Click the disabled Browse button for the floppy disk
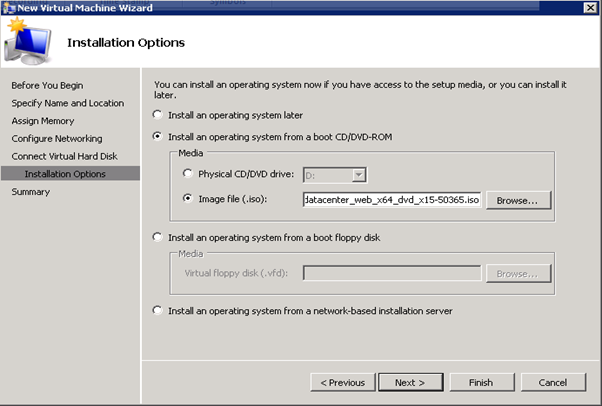 (518, 273)
